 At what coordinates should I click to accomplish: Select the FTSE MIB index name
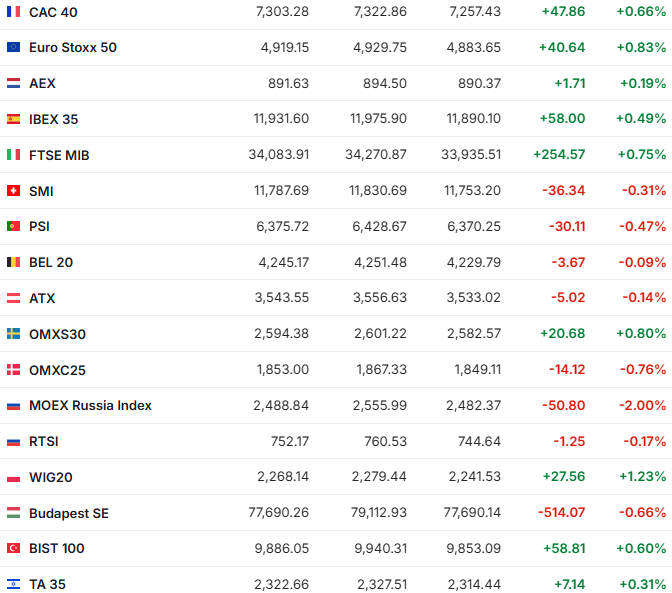59,155
